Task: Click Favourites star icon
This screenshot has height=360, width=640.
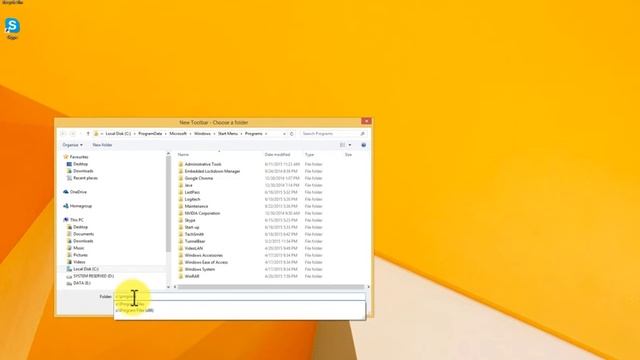Action: tap(66, 157)
